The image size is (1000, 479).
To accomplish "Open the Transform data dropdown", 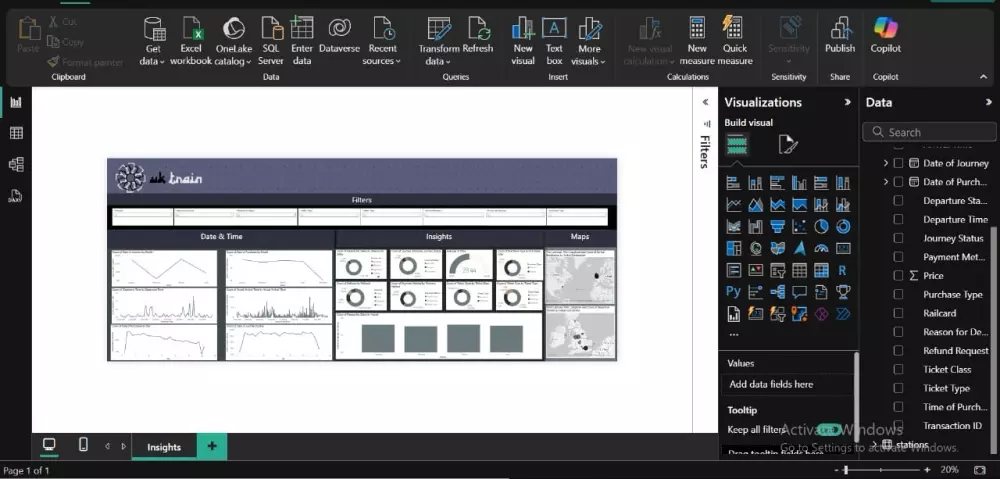I will pyautogui.click(x=438, y=61).
